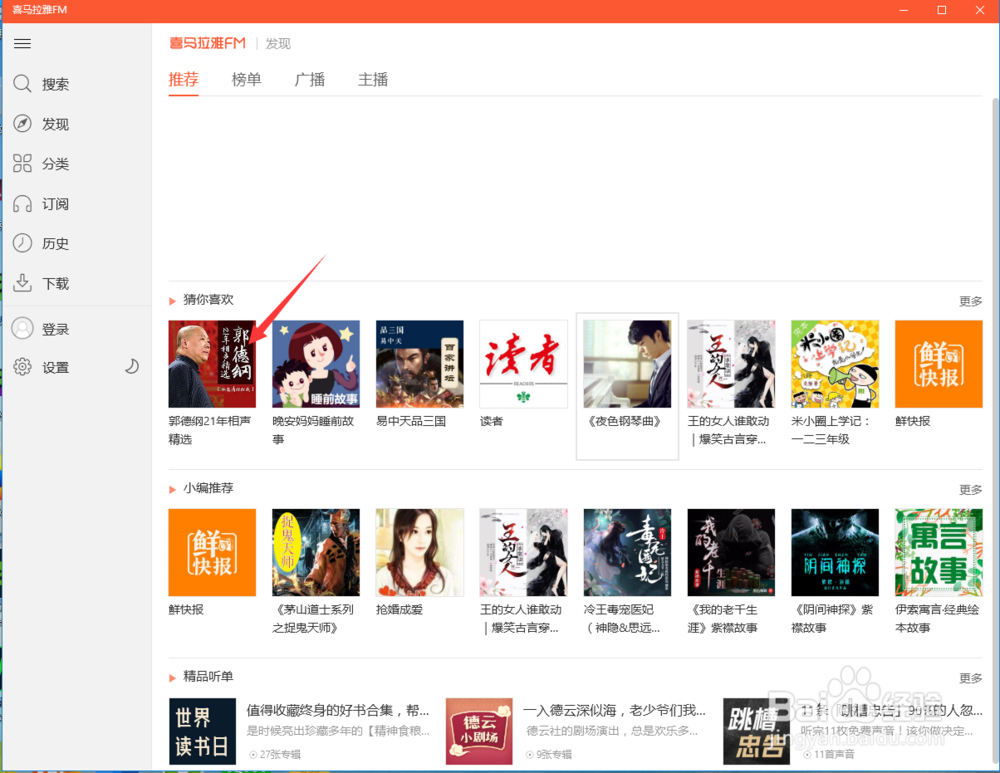The height and width of the screenshot is (773, 1000).
Task: Click 订阅 label in sidebar
Action: [55, 204]
